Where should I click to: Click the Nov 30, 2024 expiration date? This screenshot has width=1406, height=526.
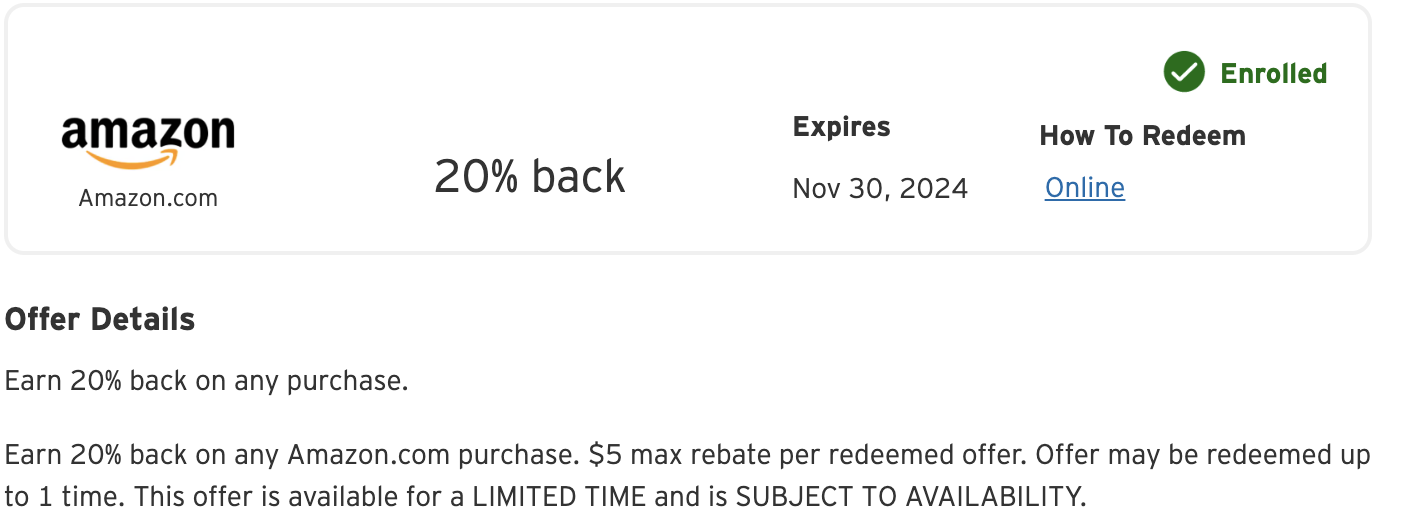(880, 189)
